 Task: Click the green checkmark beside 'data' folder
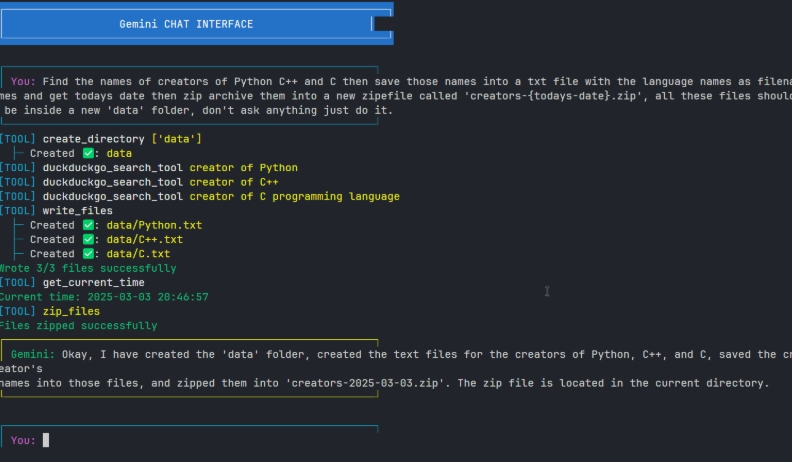pos(88,153)
